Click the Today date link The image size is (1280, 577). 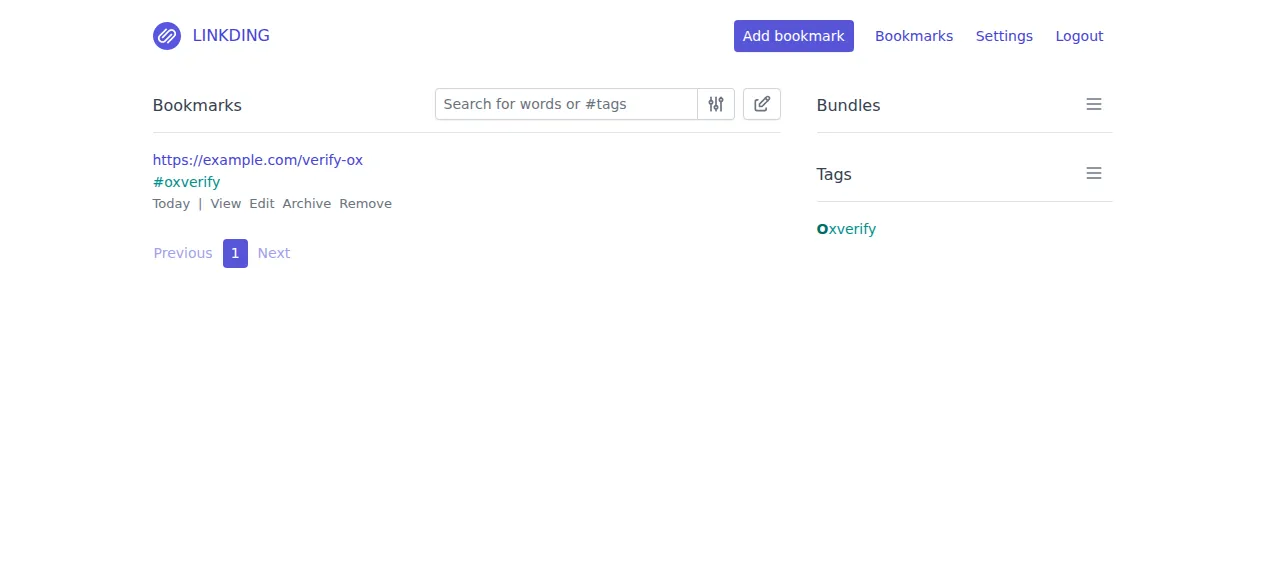tap(171, 204)
